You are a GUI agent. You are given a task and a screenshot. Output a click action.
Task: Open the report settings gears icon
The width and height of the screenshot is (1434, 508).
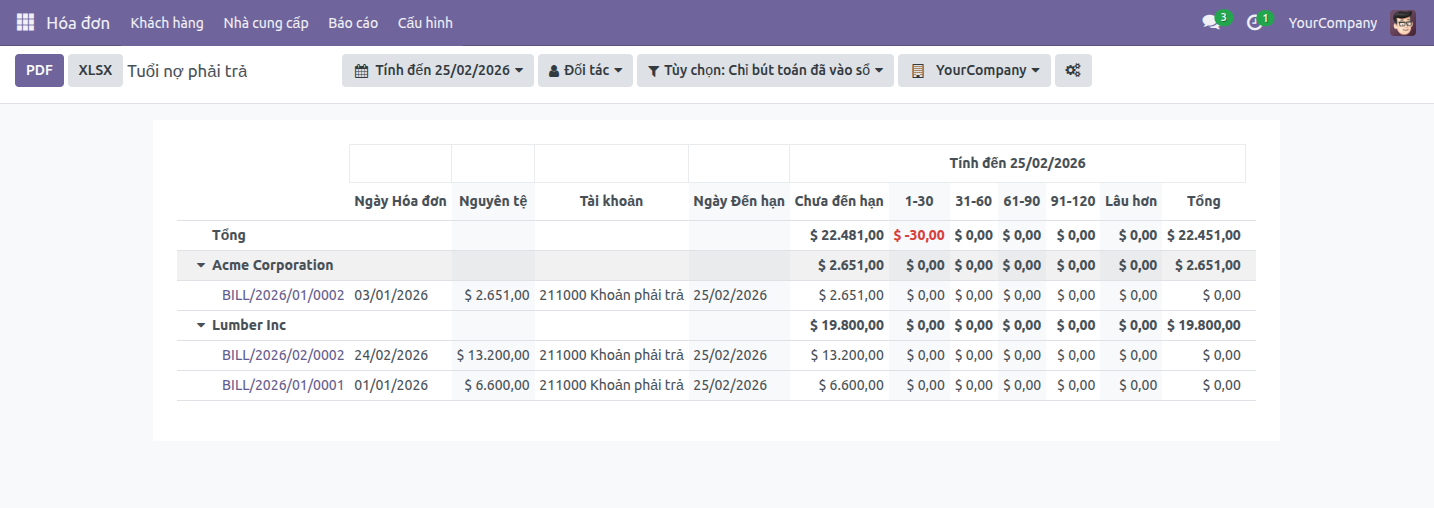coord(1073,70)
